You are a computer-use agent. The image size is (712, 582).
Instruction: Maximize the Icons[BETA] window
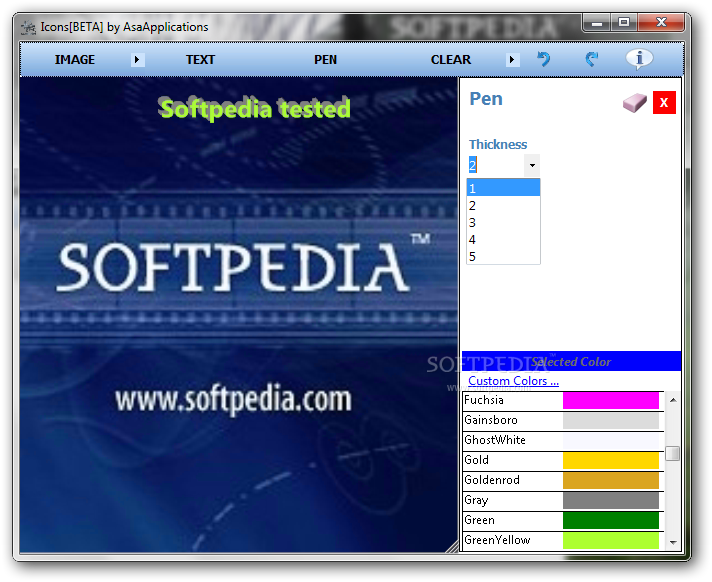click(624, 23)
